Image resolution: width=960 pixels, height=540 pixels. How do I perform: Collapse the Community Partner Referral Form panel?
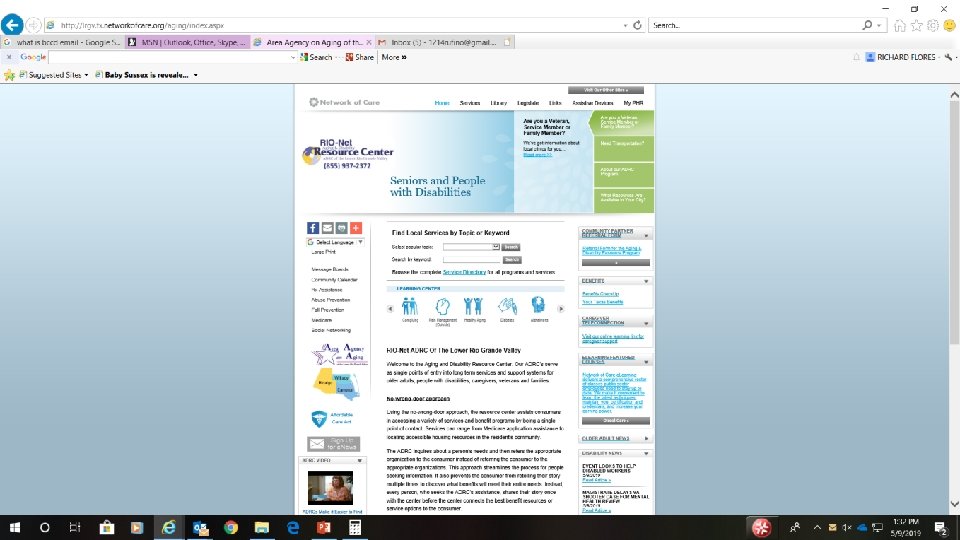[x=646, y=235]
